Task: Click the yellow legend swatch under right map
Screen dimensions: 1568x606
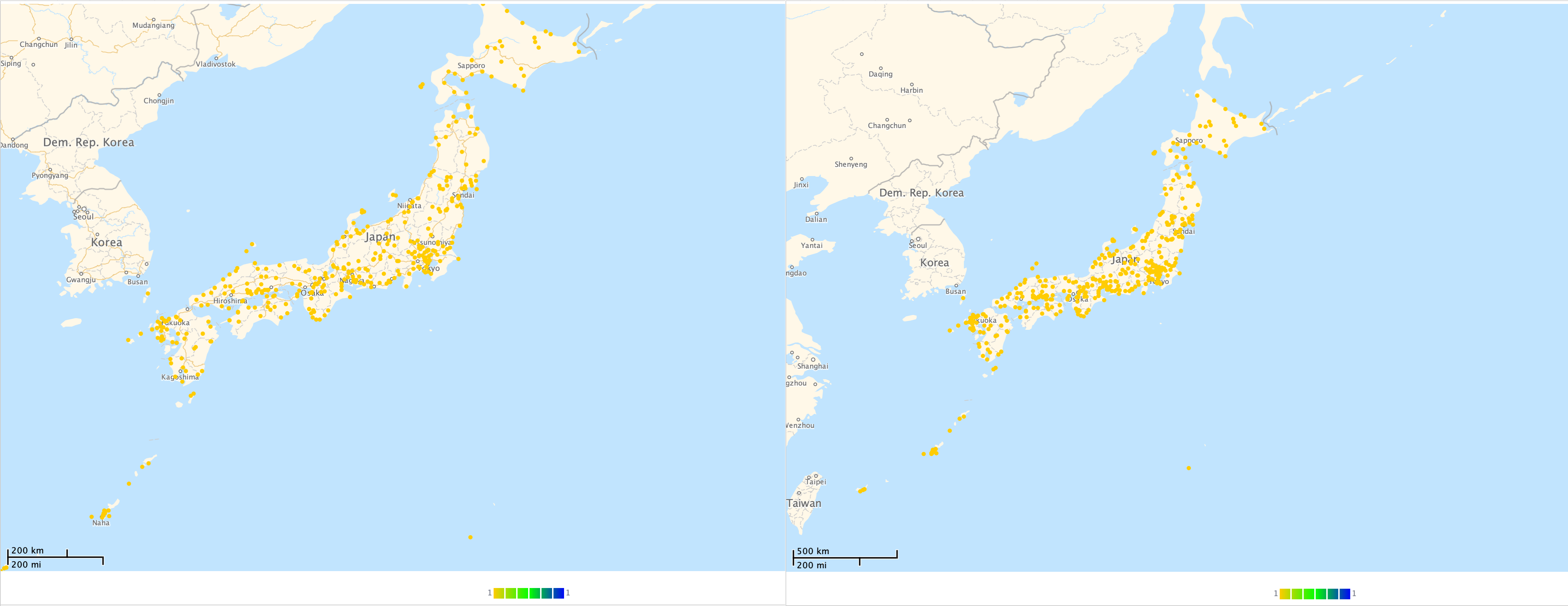Action: pyautogui.click(x=1285, y=594)
